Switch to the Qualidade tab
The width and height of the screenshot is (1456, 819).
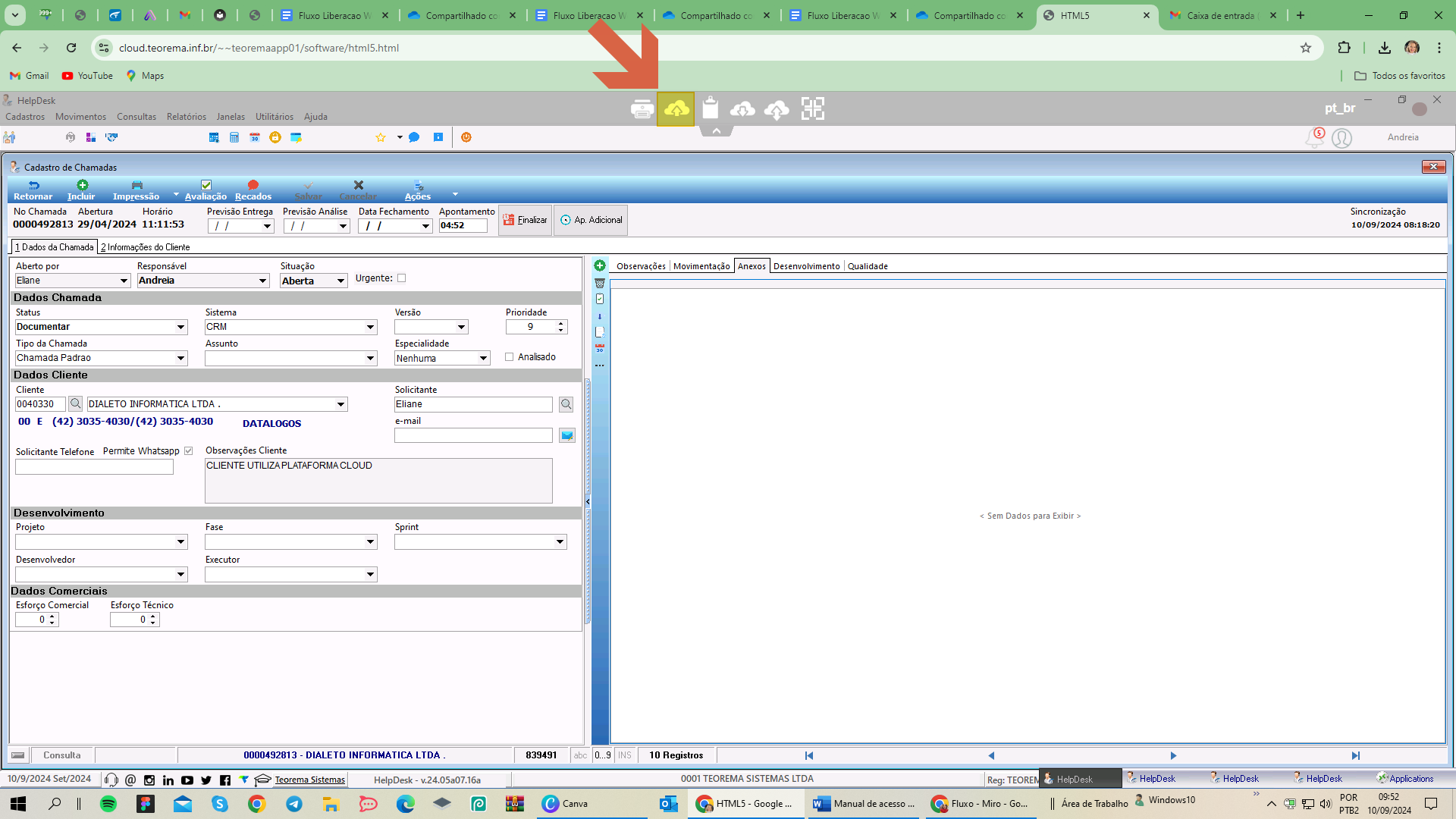pyautogui.click(x=868, y=266)
